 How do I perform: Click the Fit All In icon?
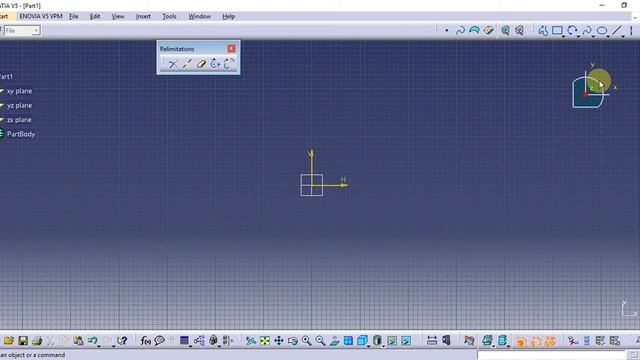pyautogui.click(x=265, y=340)
